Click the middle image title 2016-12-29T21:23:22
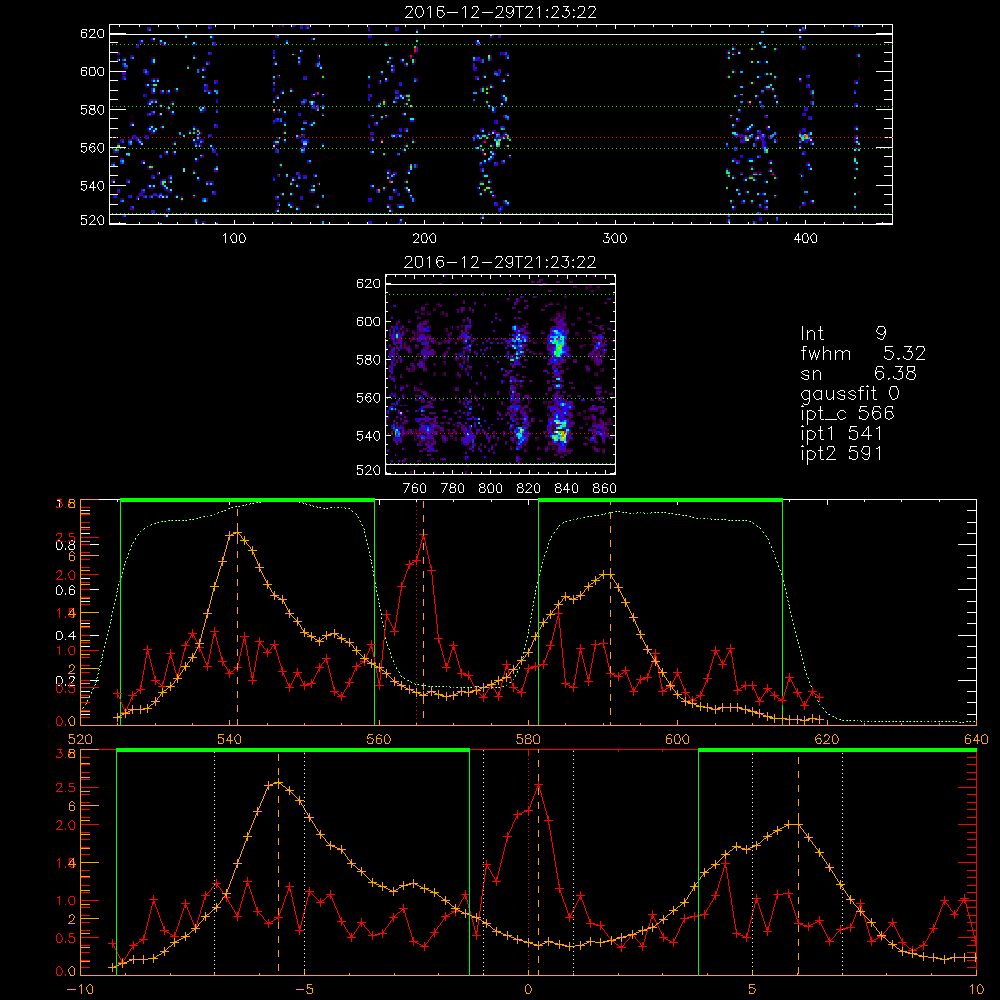The image size is (1000, 1000). pos(500,262)
